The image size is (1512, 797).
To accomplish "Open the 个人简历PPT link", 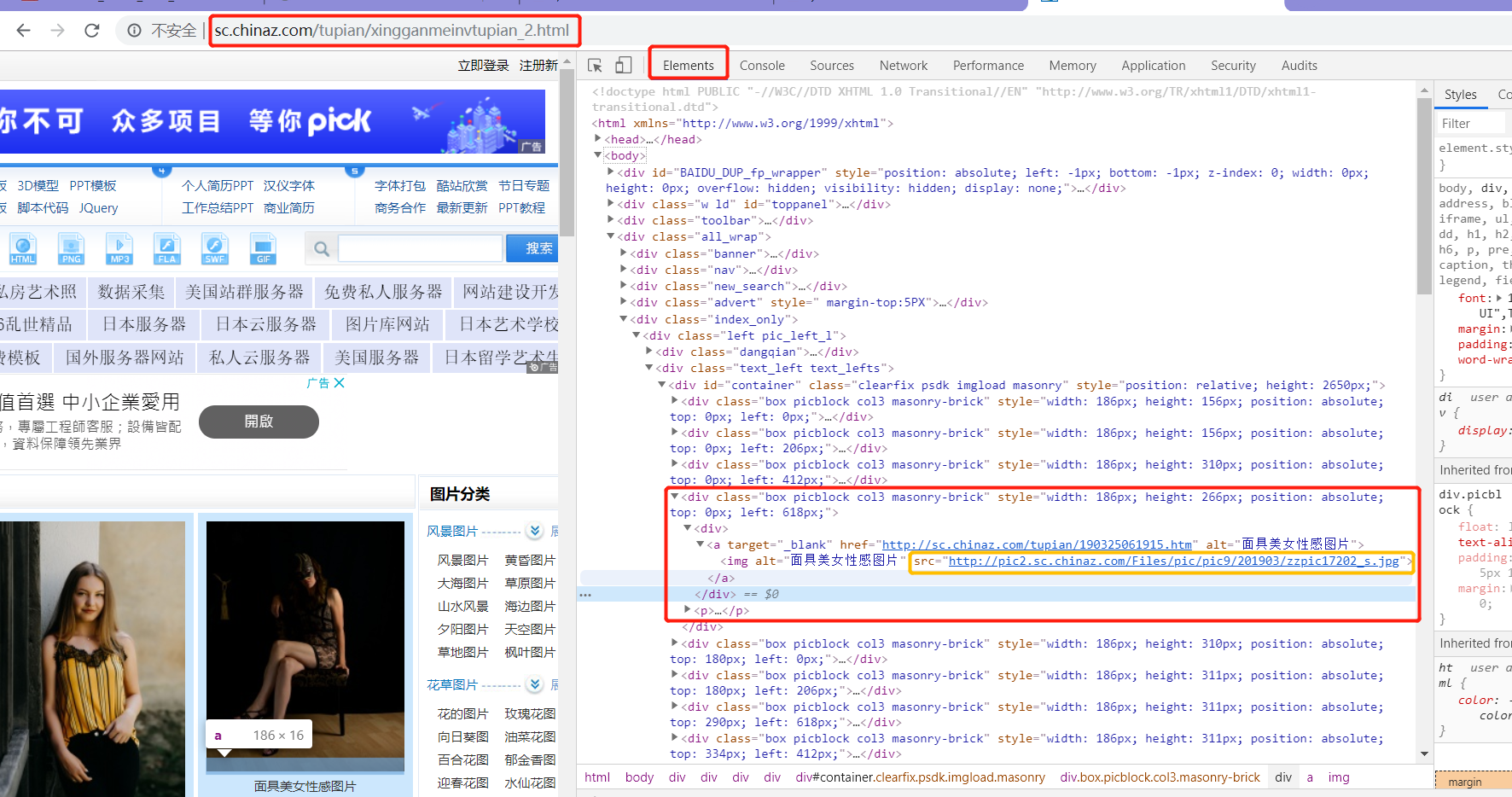I will coord(218,185).
